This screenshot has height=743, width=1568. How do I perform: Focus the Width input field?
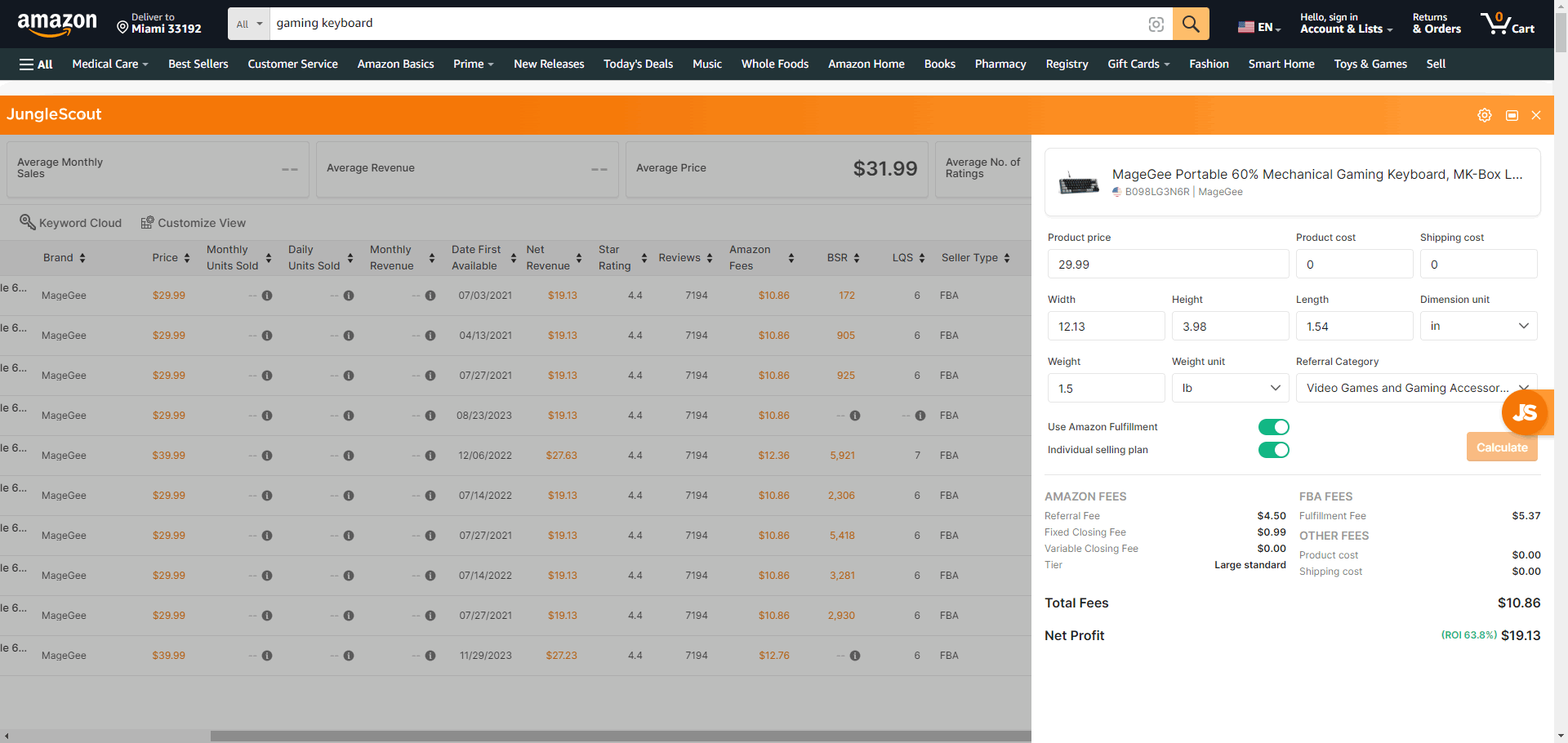point(1106,326)
